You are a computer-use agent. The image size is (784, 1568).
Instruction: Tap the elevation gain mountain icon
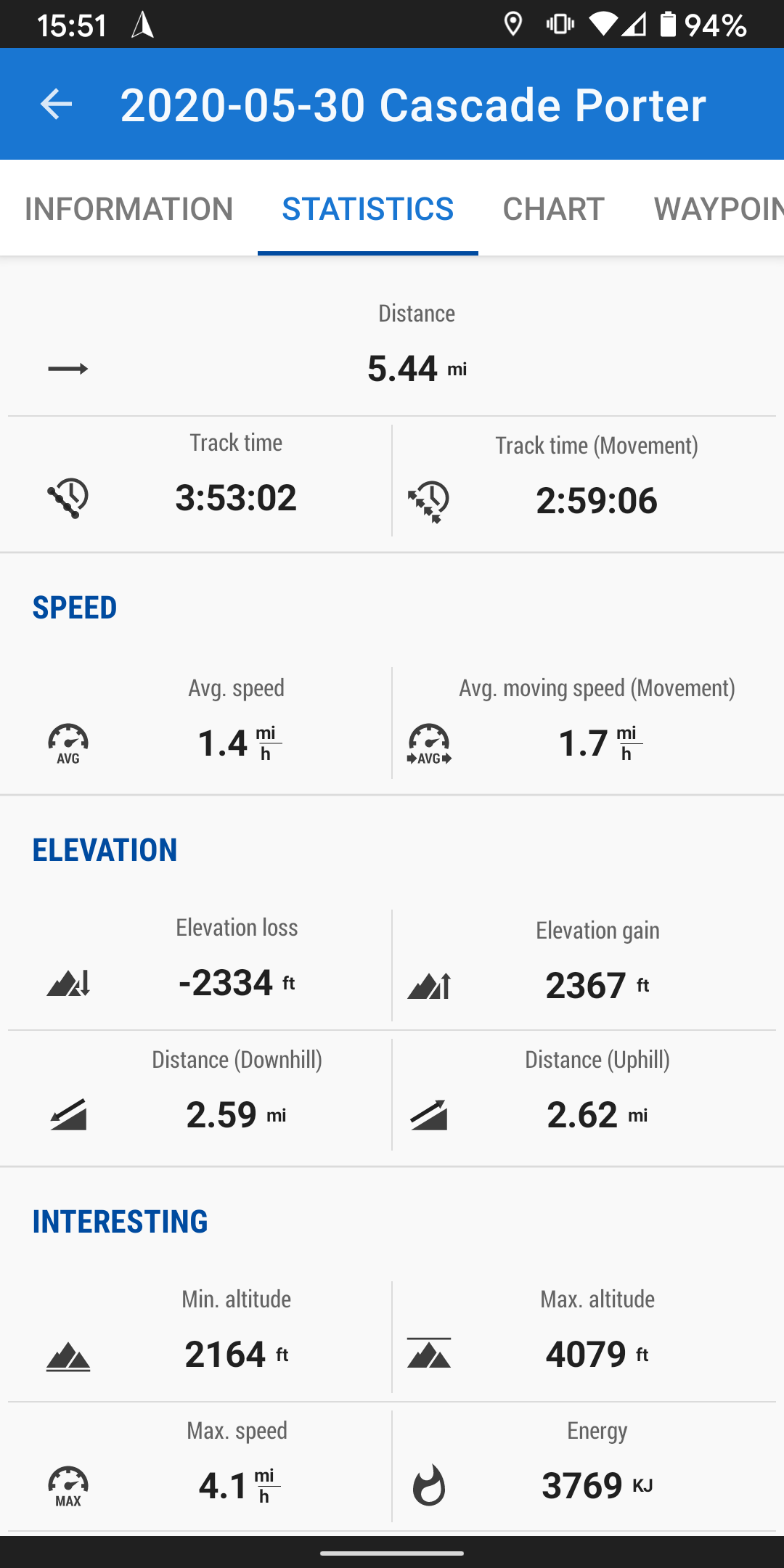429,986
